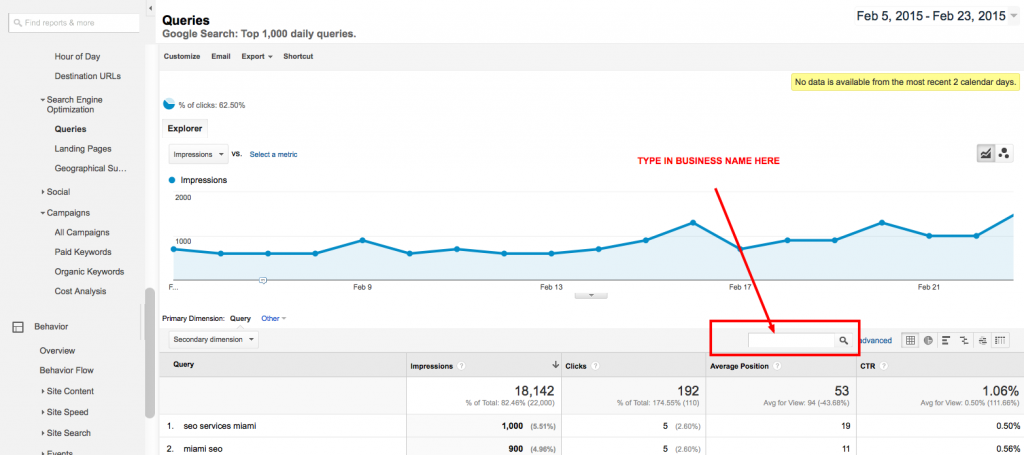Click help icon next to Average Position

point(778,366)
